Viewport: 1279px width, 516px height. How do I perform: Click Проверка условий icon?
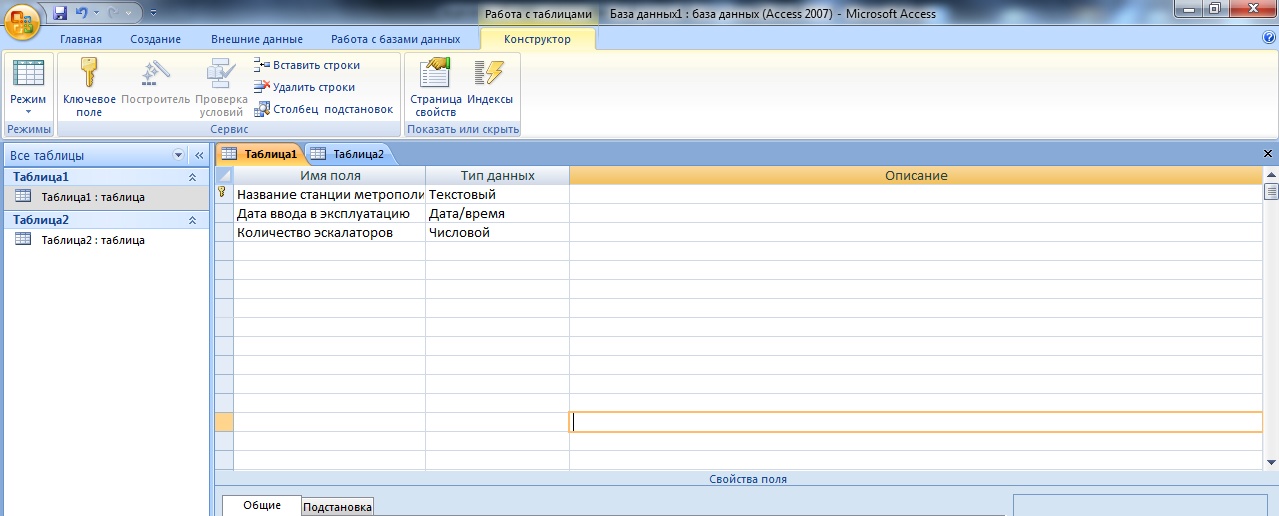(221, 88)
